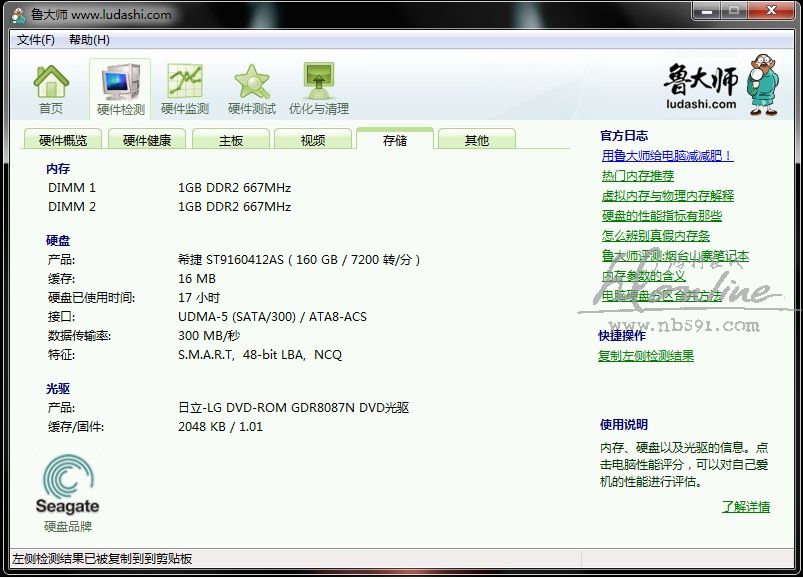Click the 光驱 section heading
Image resolution: width=803 pixels, height=579 pixels.
pos(58,389)
